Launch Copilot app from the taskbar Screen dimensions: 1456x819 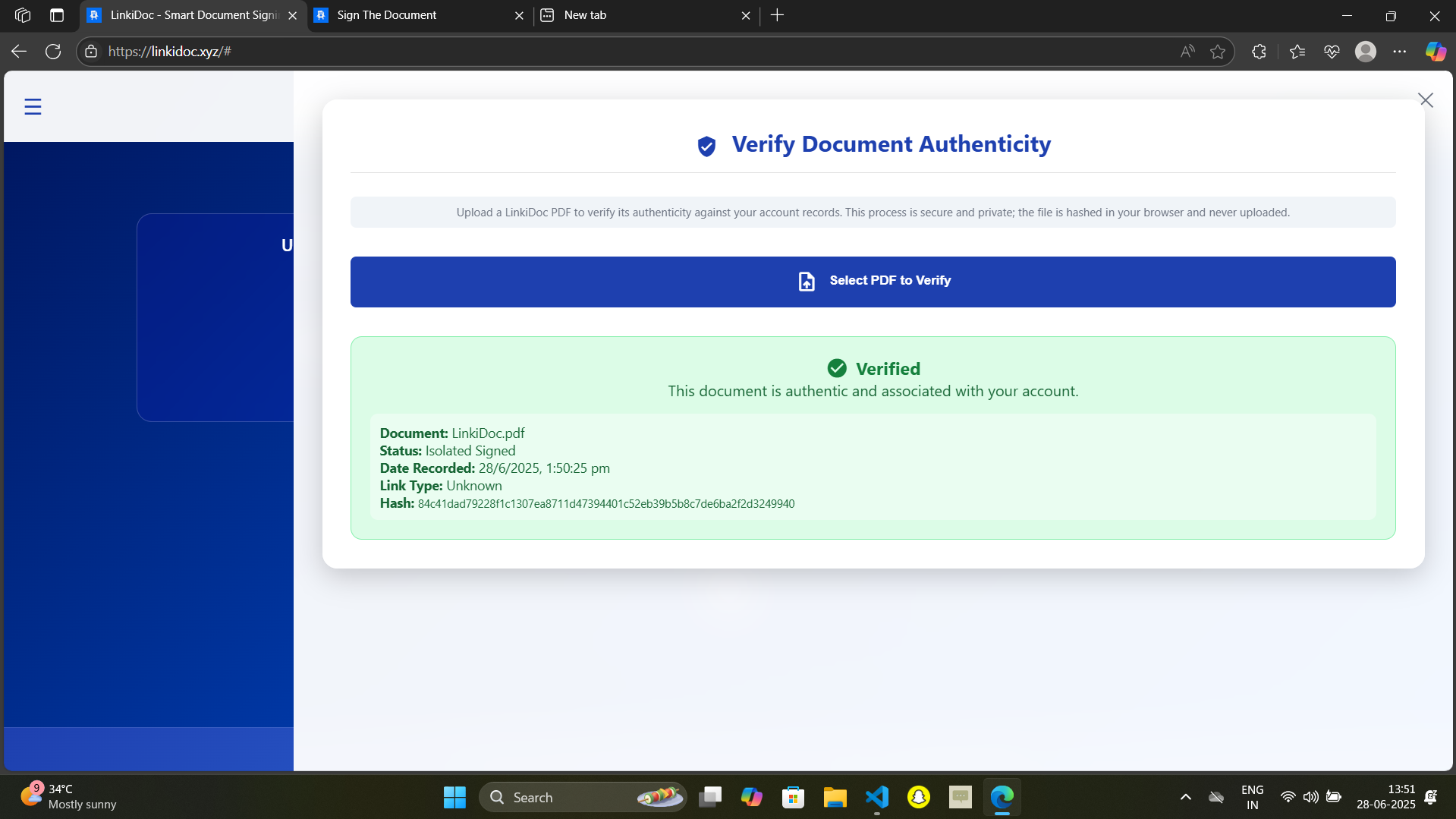[752, 797]
